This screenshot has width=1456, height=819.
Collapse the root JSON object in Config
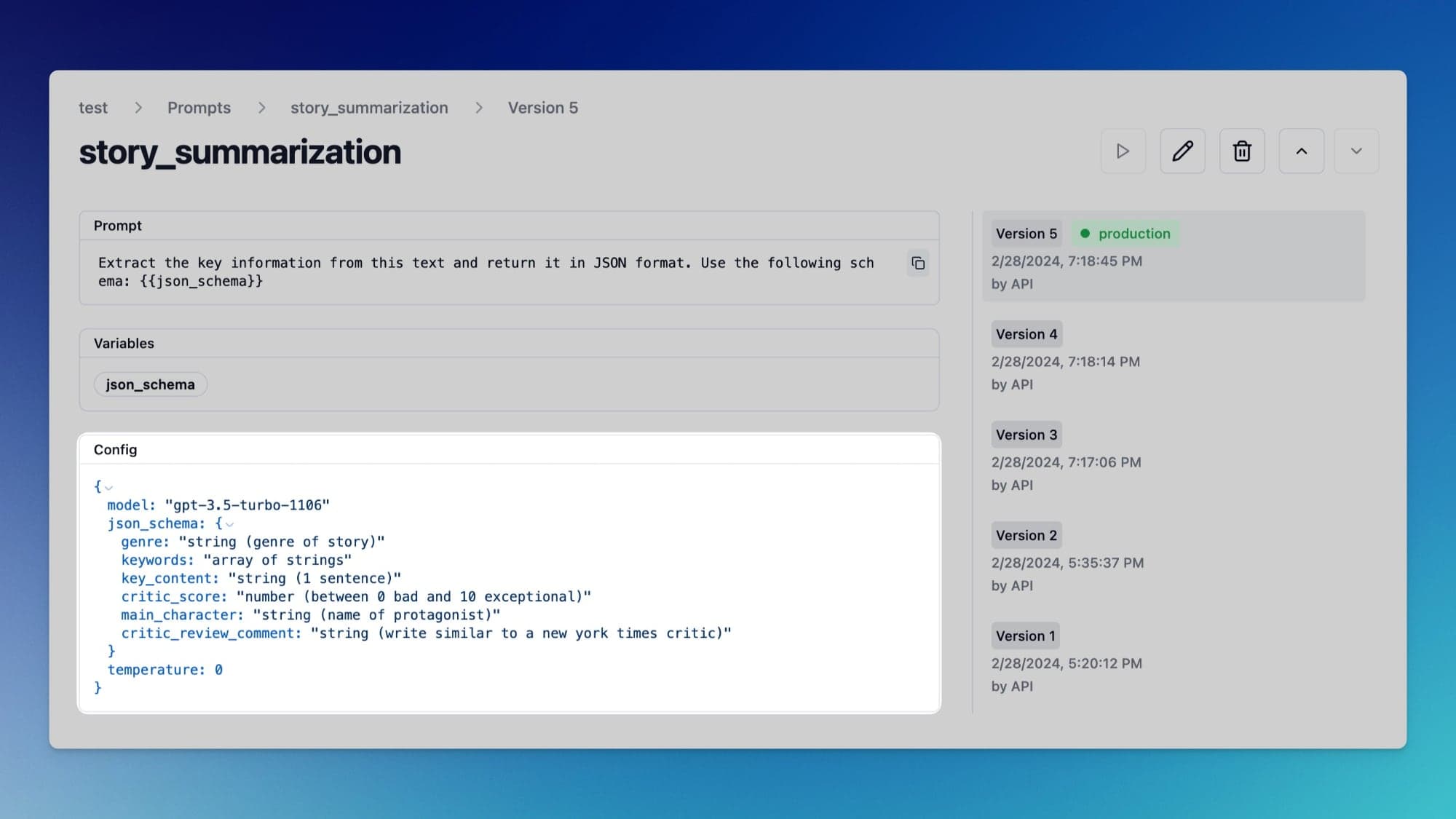(108, 488)
